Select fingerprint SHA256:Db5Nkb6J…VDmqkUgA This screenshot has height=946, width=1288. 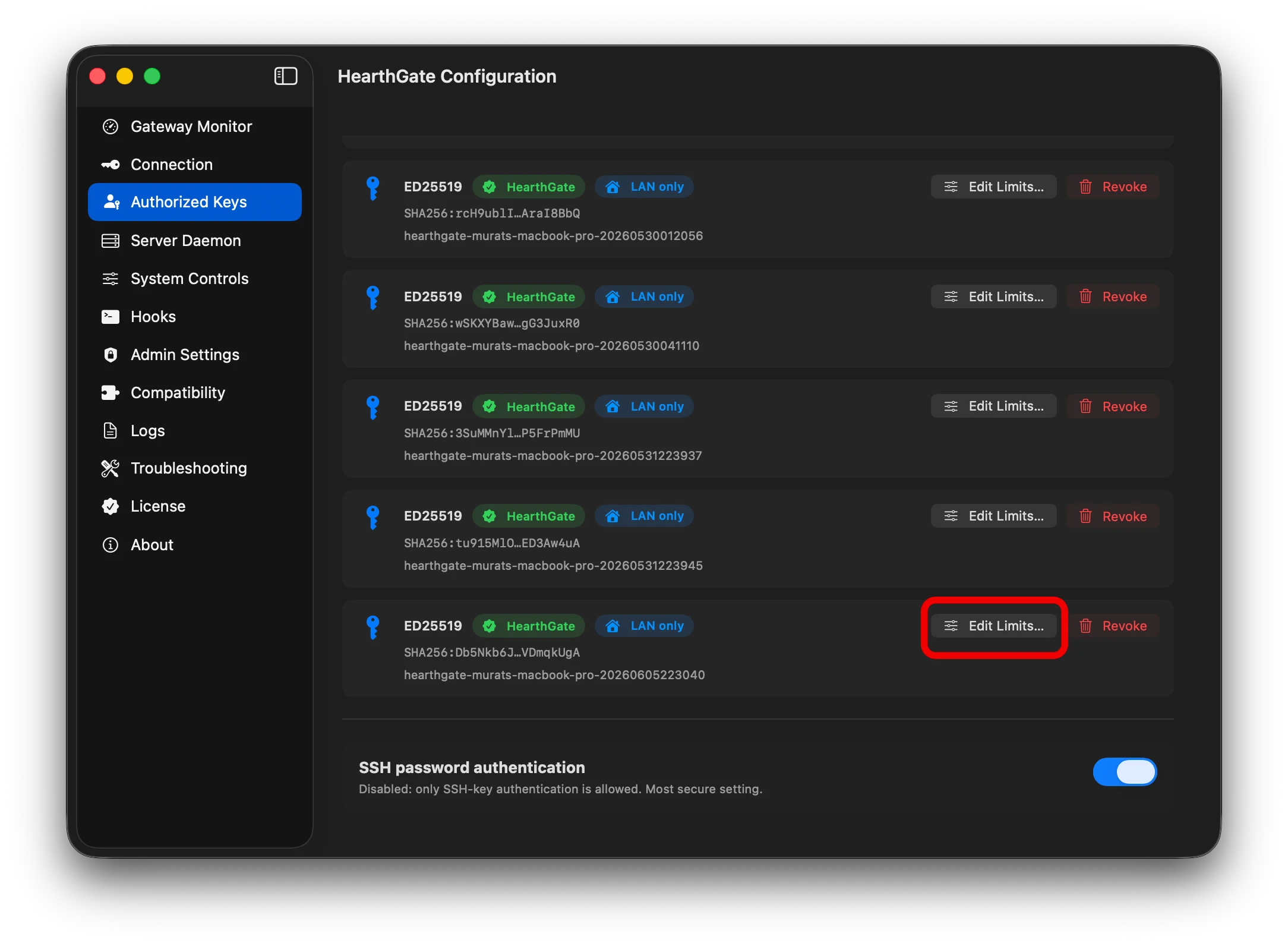click(492, 652)
